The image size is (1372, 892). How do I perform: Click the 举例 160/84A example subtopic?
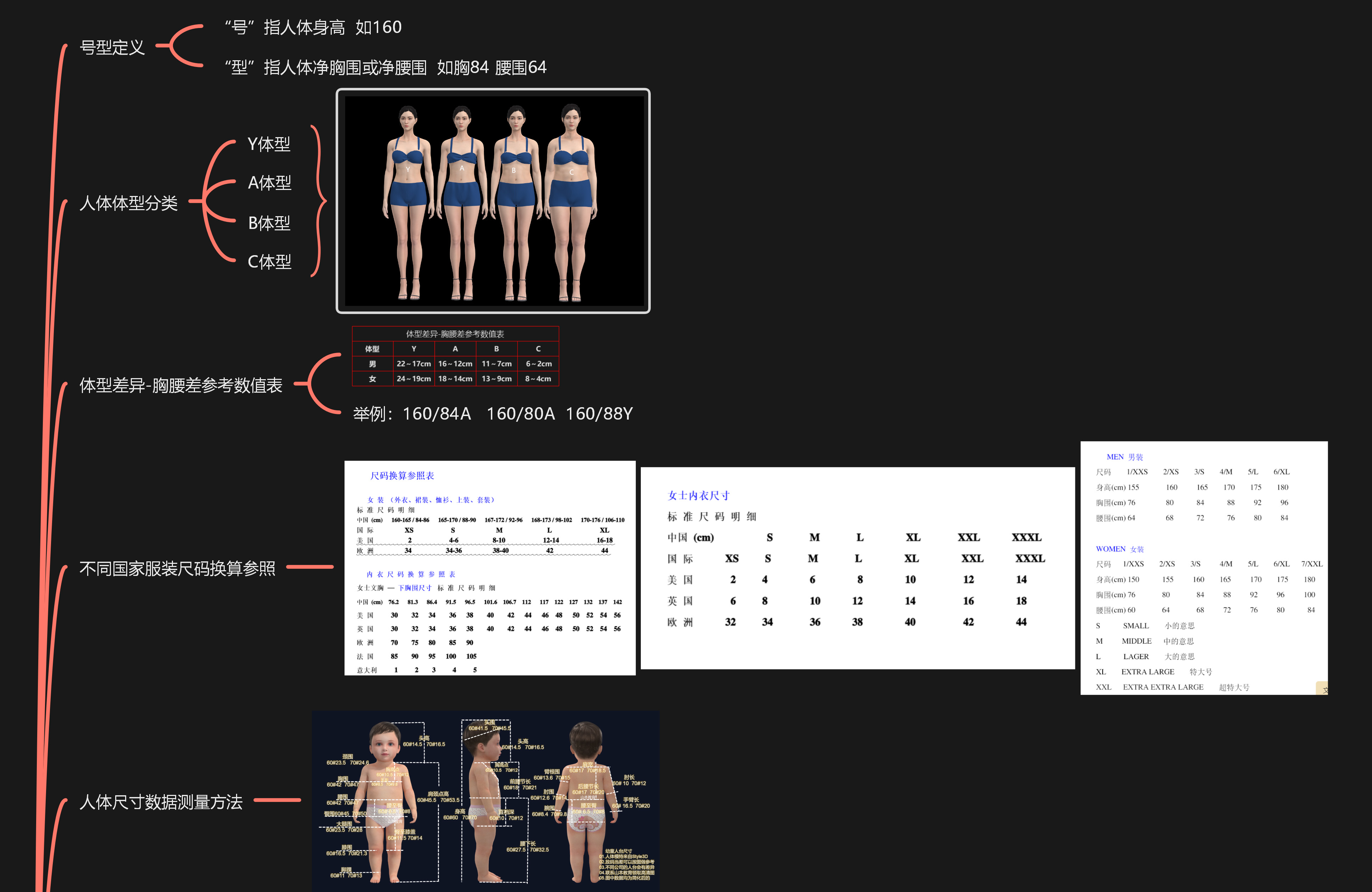(x=492, y=414)
